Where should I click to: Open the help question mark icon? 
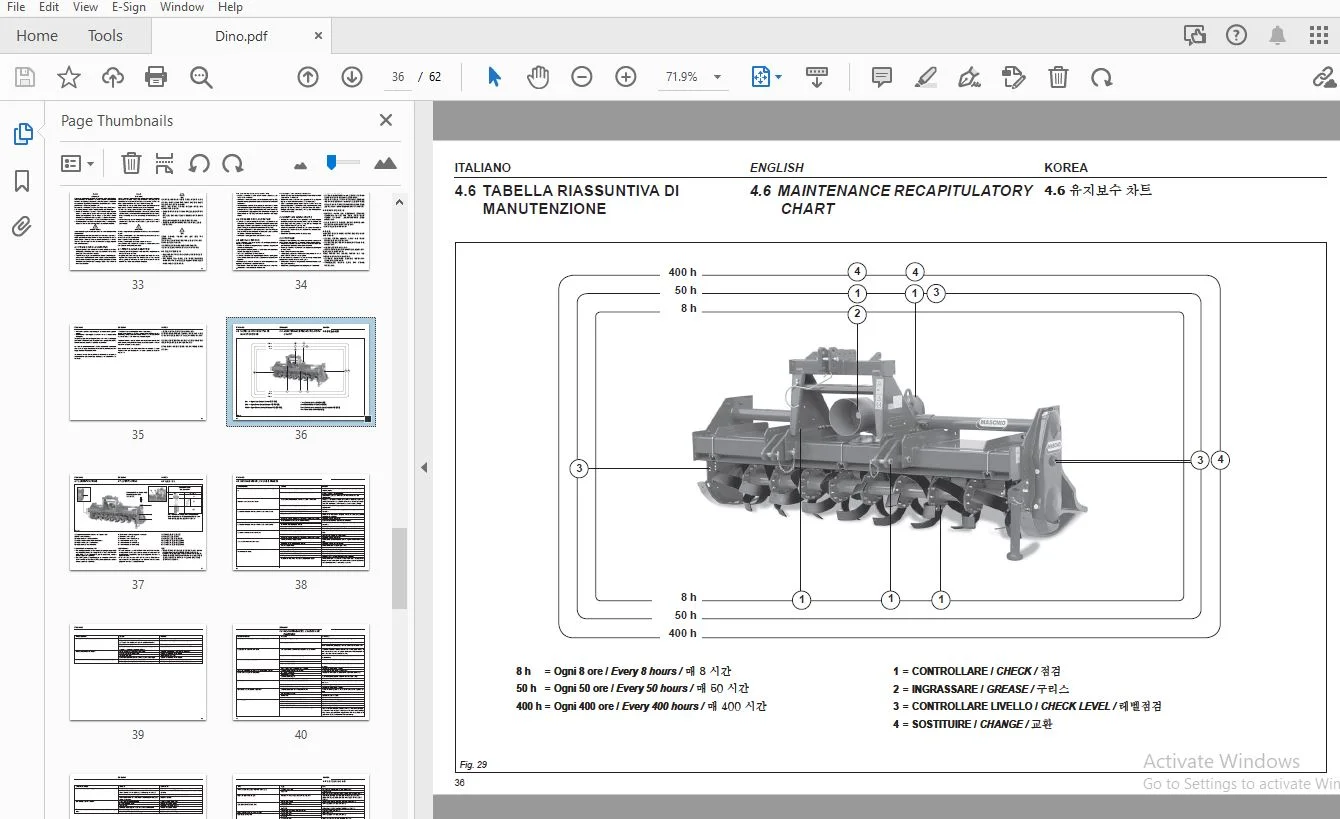tap(1236, 35)
